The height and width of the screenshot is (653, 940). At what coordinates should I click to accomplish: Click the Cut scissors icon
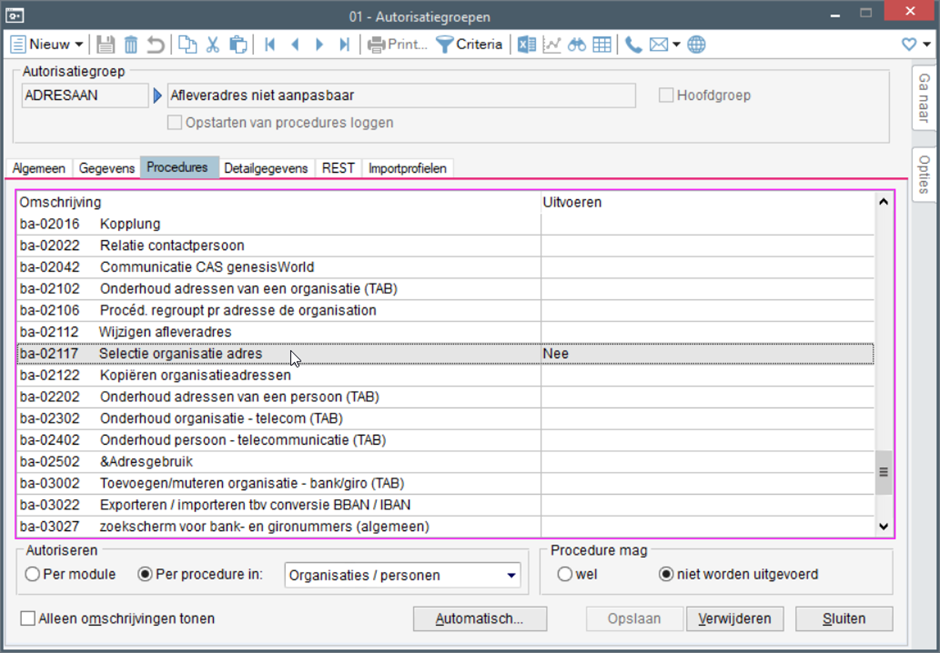213,44
